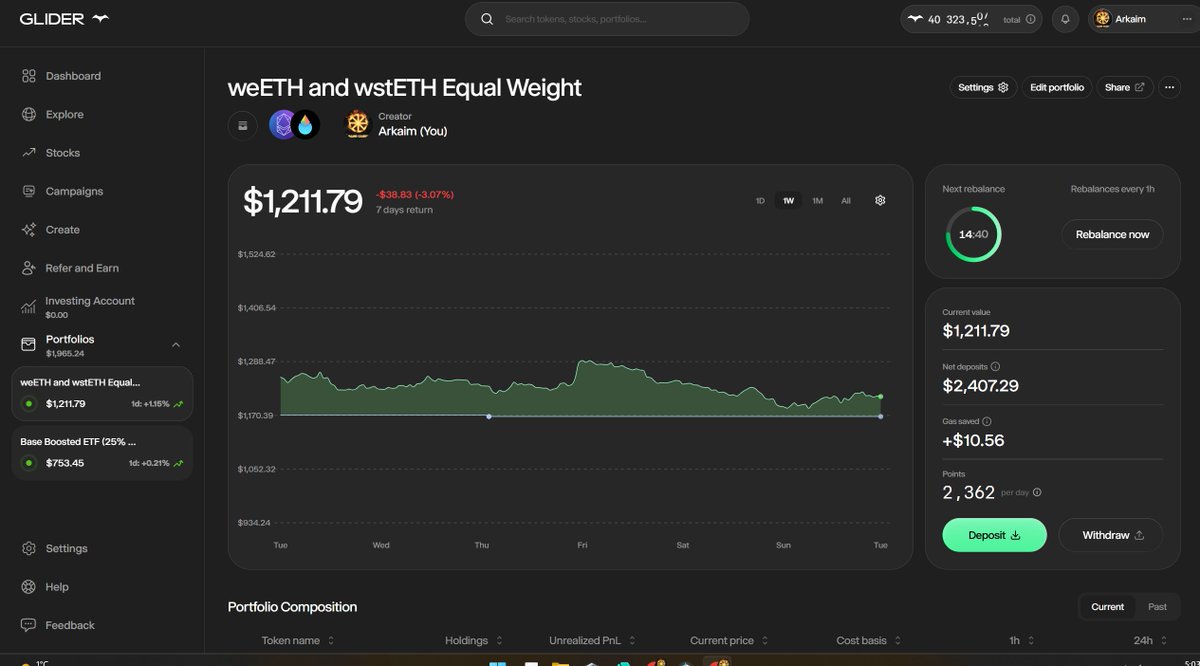The image size is (1200, 666).
Task: Open chart settings gear icon
Action: pyautogui.click(x=880, y=200)
